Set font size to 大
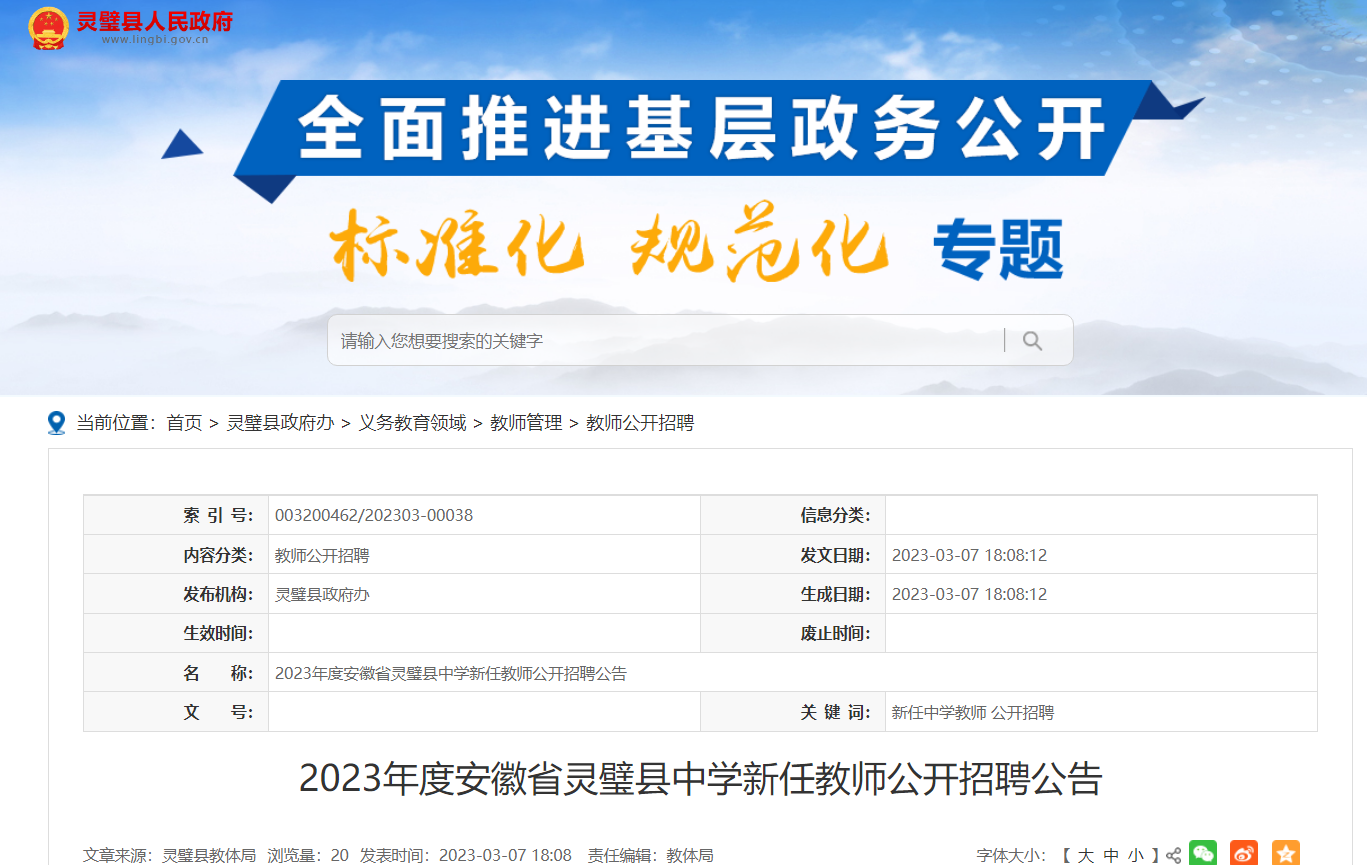Screen dimensions: 1367x865 click(x=1085, y=856)
